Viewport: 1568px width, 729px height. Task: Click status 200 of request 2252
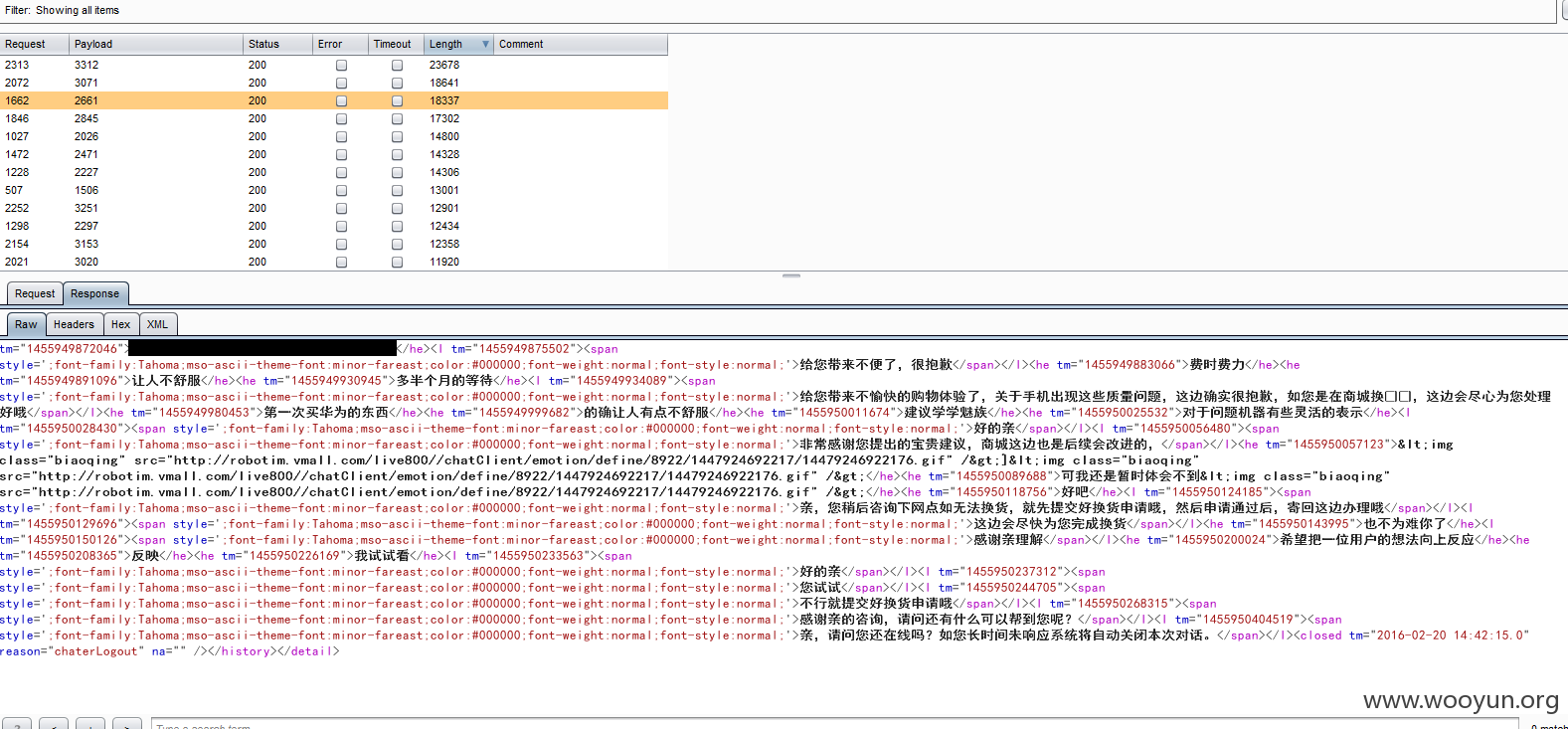click(258, 208)
